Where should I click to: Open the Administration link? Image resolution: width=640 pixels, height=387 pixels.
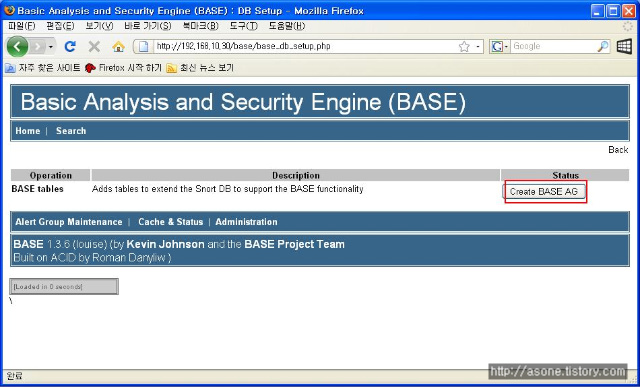(246, 222)
